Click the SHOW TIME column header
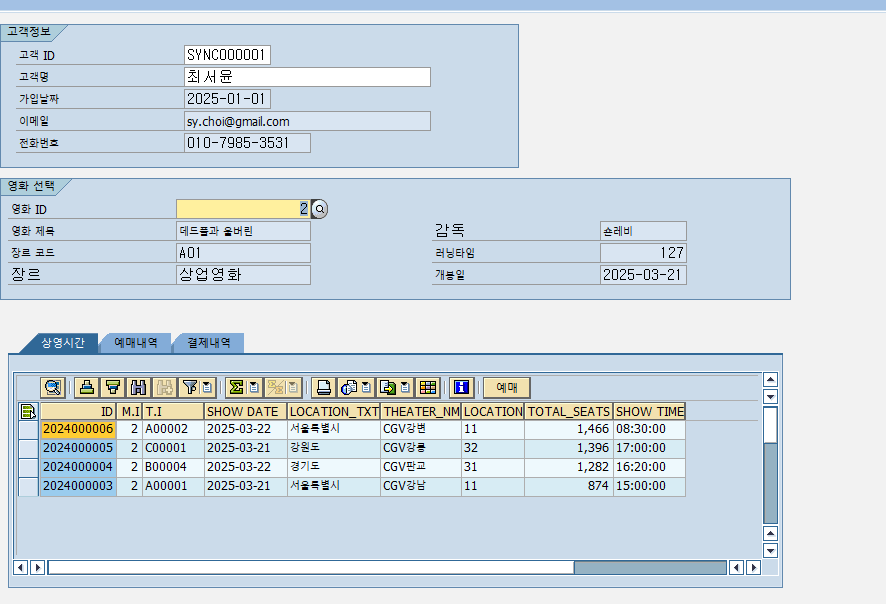The width and height of the screenshot is (886, 604). click(650, 411)
